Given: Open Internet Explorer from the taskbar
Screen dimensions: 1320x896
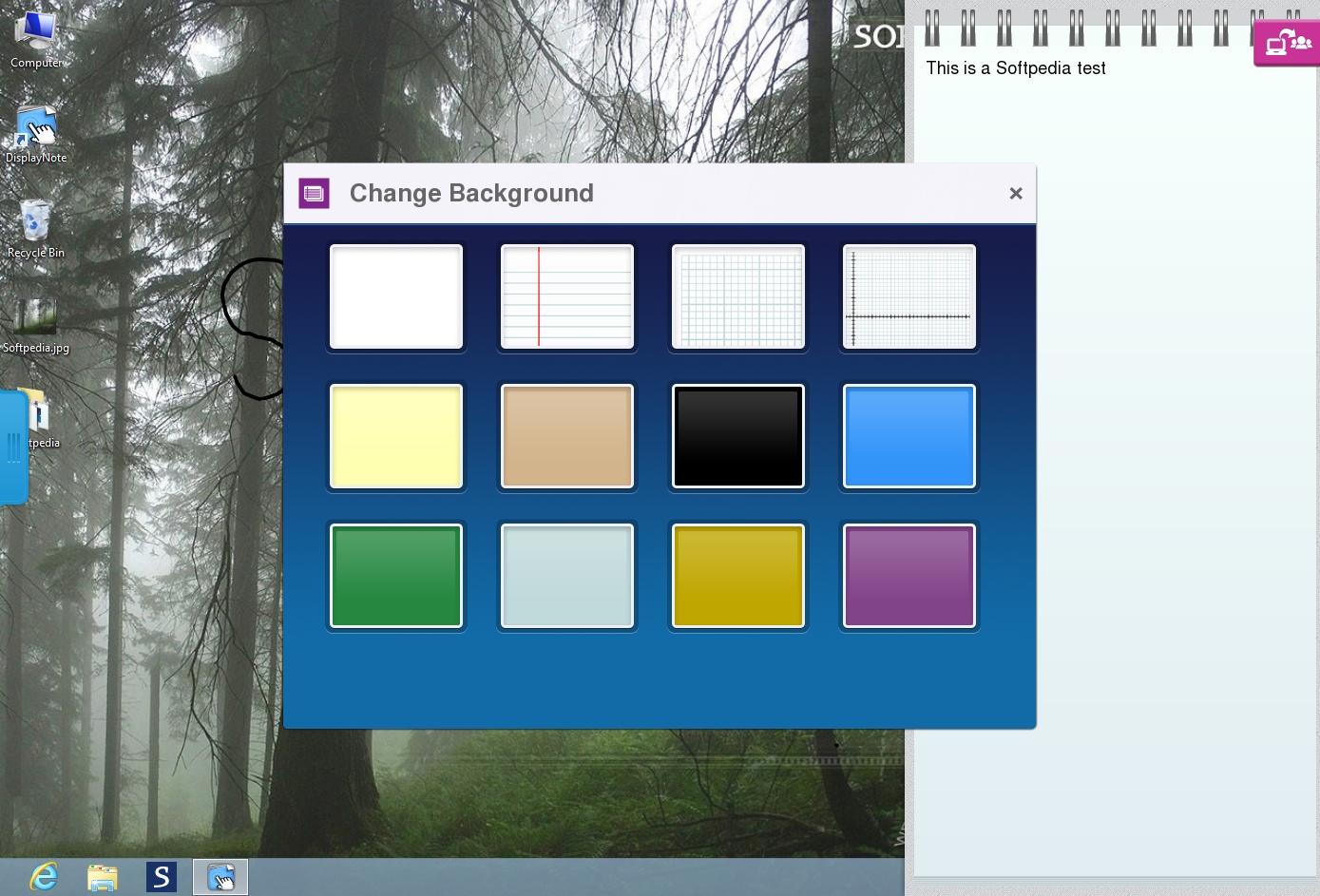Looking at the screenshot, I should tap(44, 877).
